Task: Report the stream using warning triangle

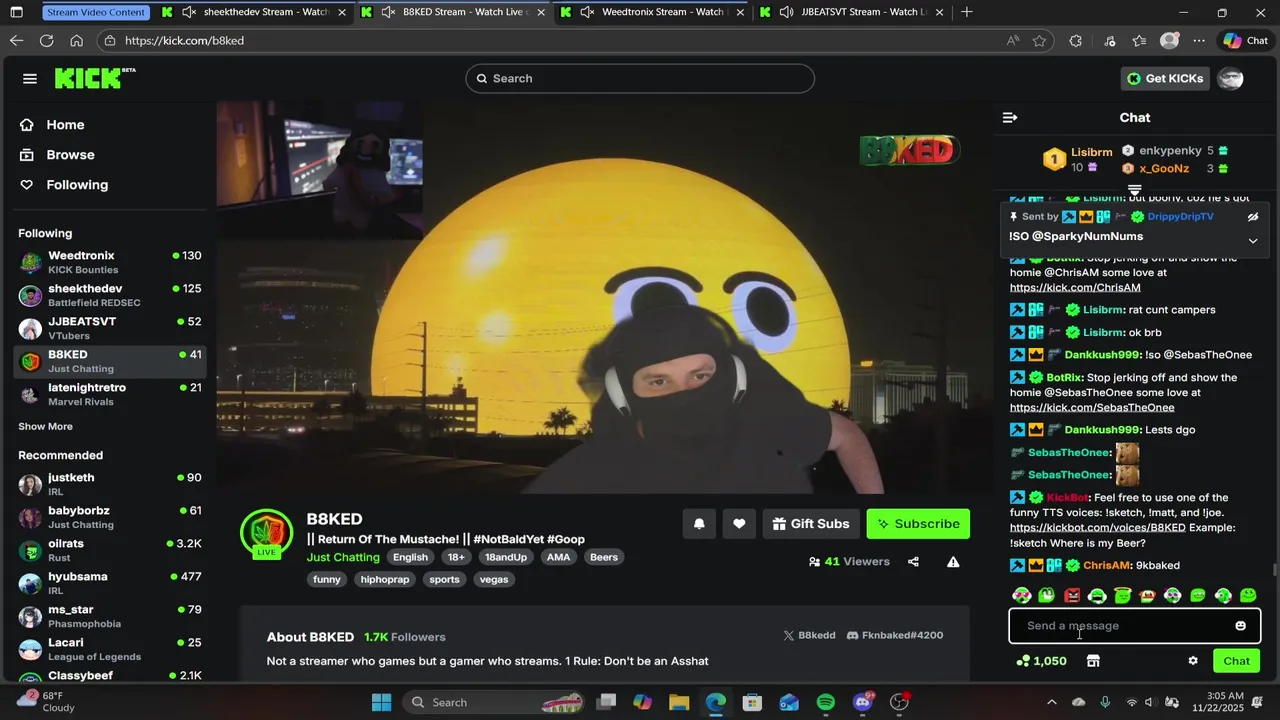Action: [x=953, y=562]
